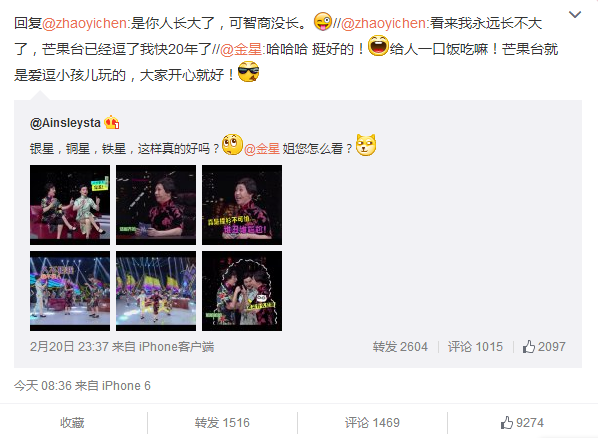Viewport: 598px width, 438px height.
Task: Like the quoted post showing 2097
Action: (x=544, y=346)
